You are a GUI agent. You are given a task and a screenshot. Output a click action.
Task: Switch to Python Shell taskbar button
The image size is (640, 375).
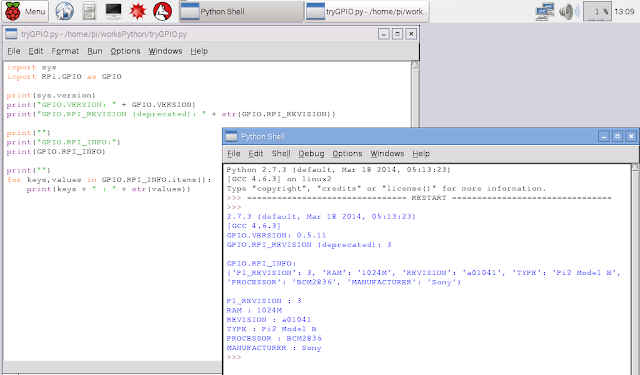point(242,12)
